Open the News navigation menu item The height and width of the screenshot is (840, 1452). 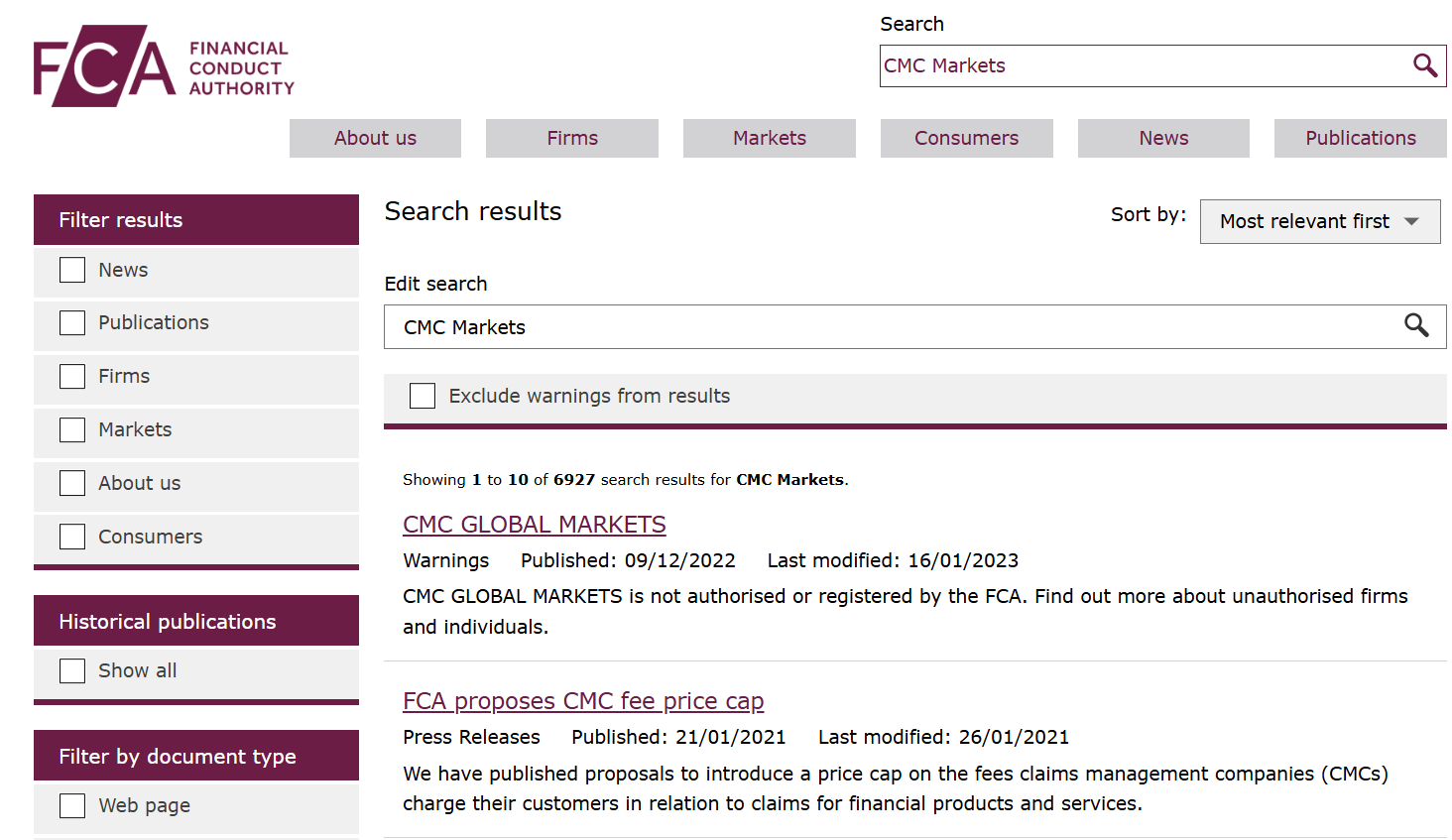click(x=1163, y=139)
